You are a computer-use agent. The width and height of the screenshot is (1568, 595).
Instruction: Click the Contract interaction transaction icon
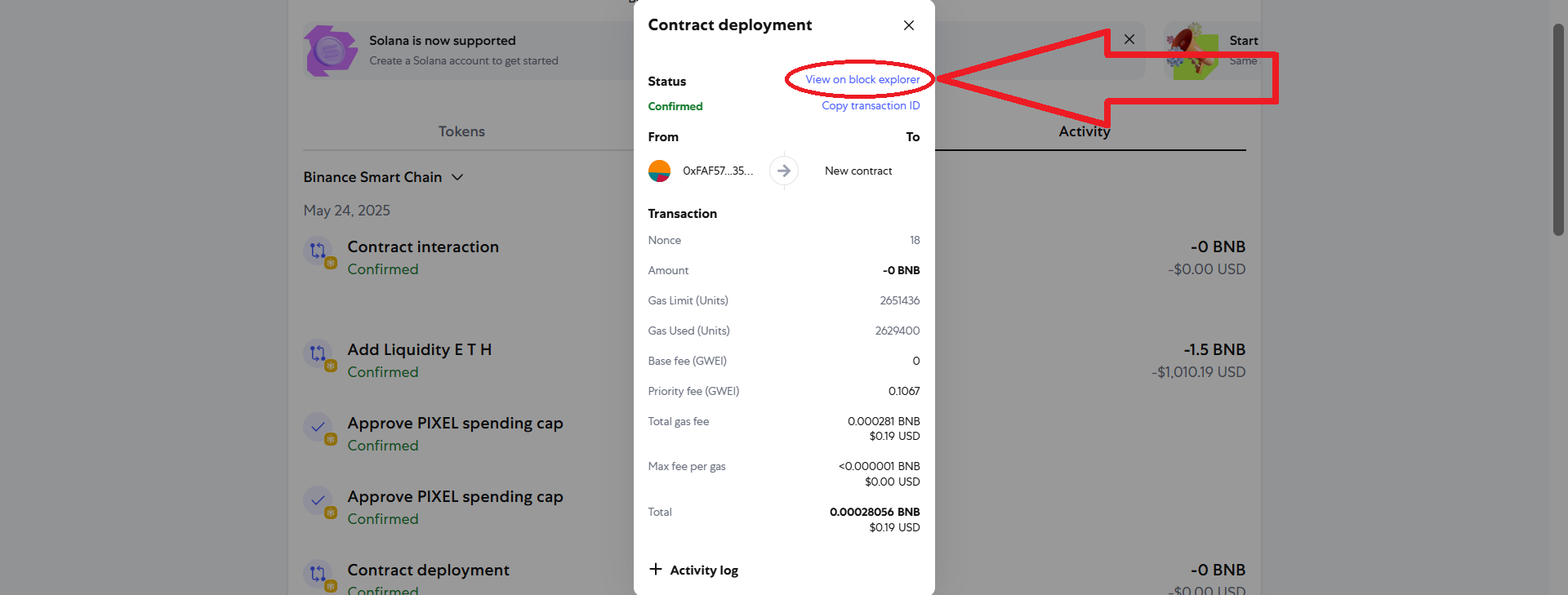318,251
